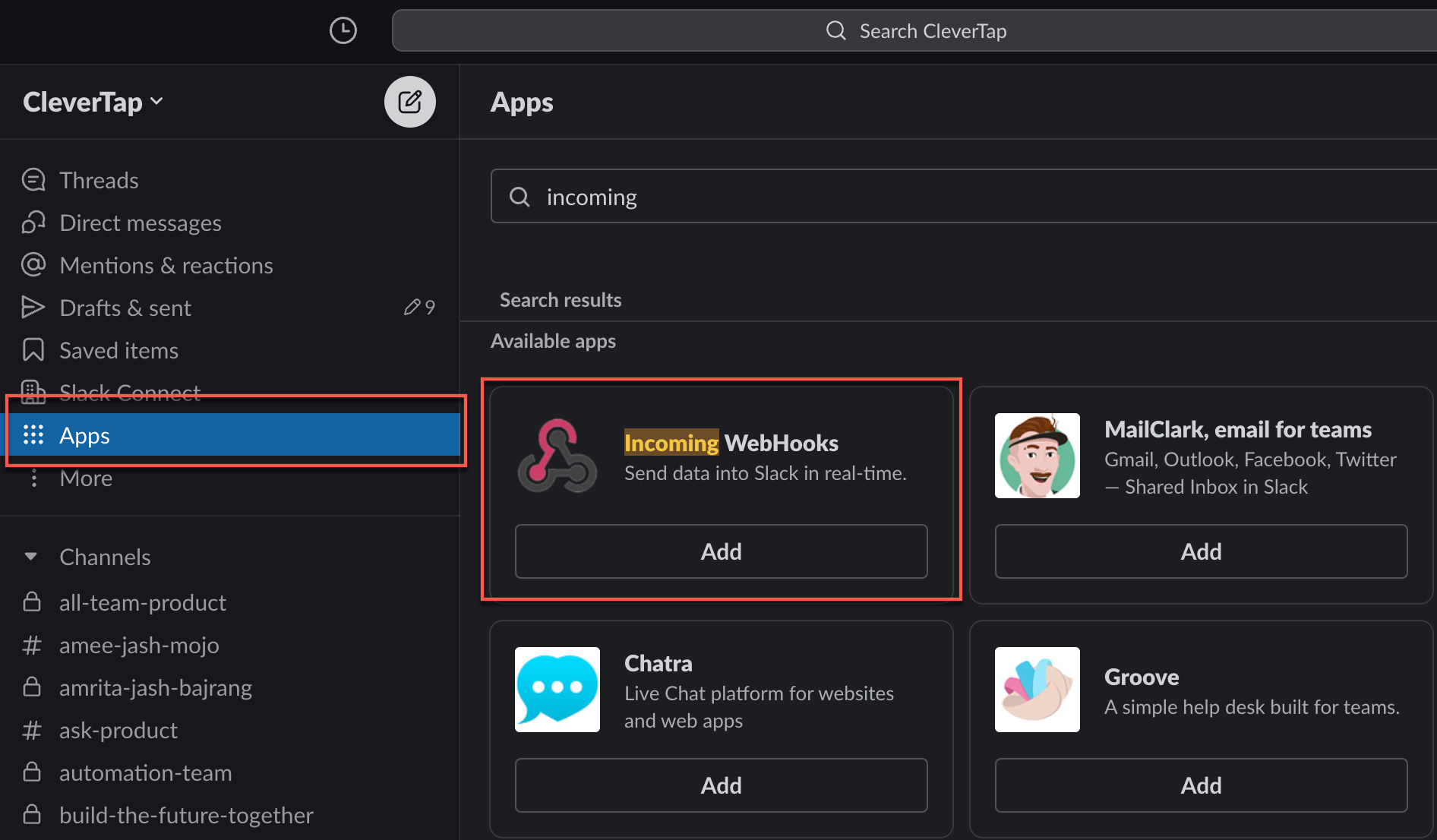Click the drafts pencil count badge

(x=420, y=308)
